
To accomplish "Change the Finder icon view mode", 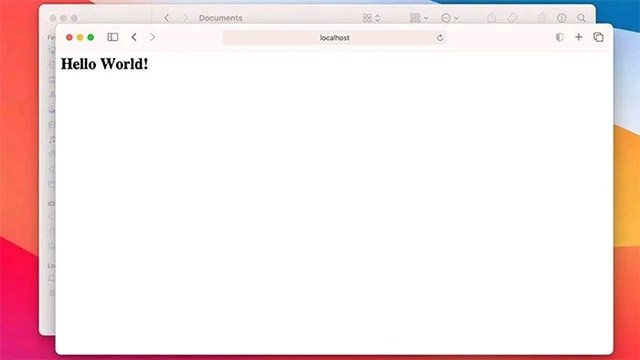I will click(371, 18).
